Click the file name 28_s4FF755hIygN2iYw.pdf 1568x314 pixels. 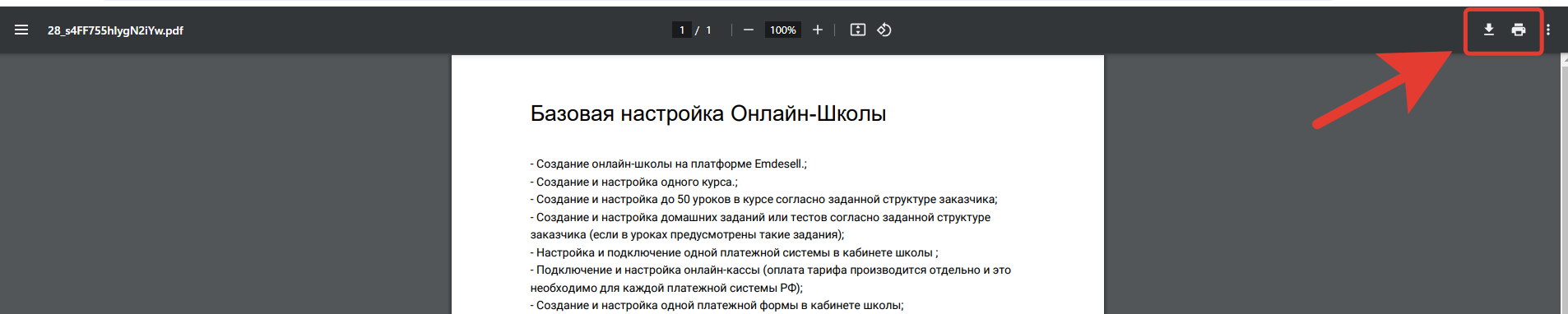[x=115, y=30]
